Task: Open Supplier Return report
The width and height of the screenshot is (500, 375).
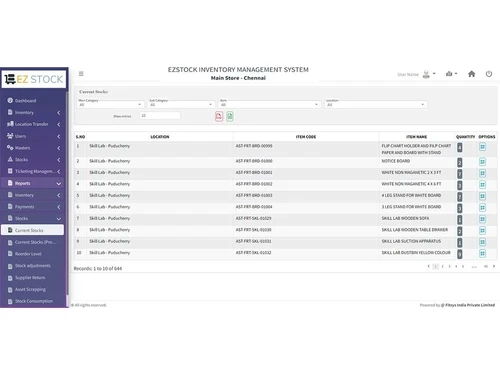Action: pyautogui.click(x=30, y=277)
